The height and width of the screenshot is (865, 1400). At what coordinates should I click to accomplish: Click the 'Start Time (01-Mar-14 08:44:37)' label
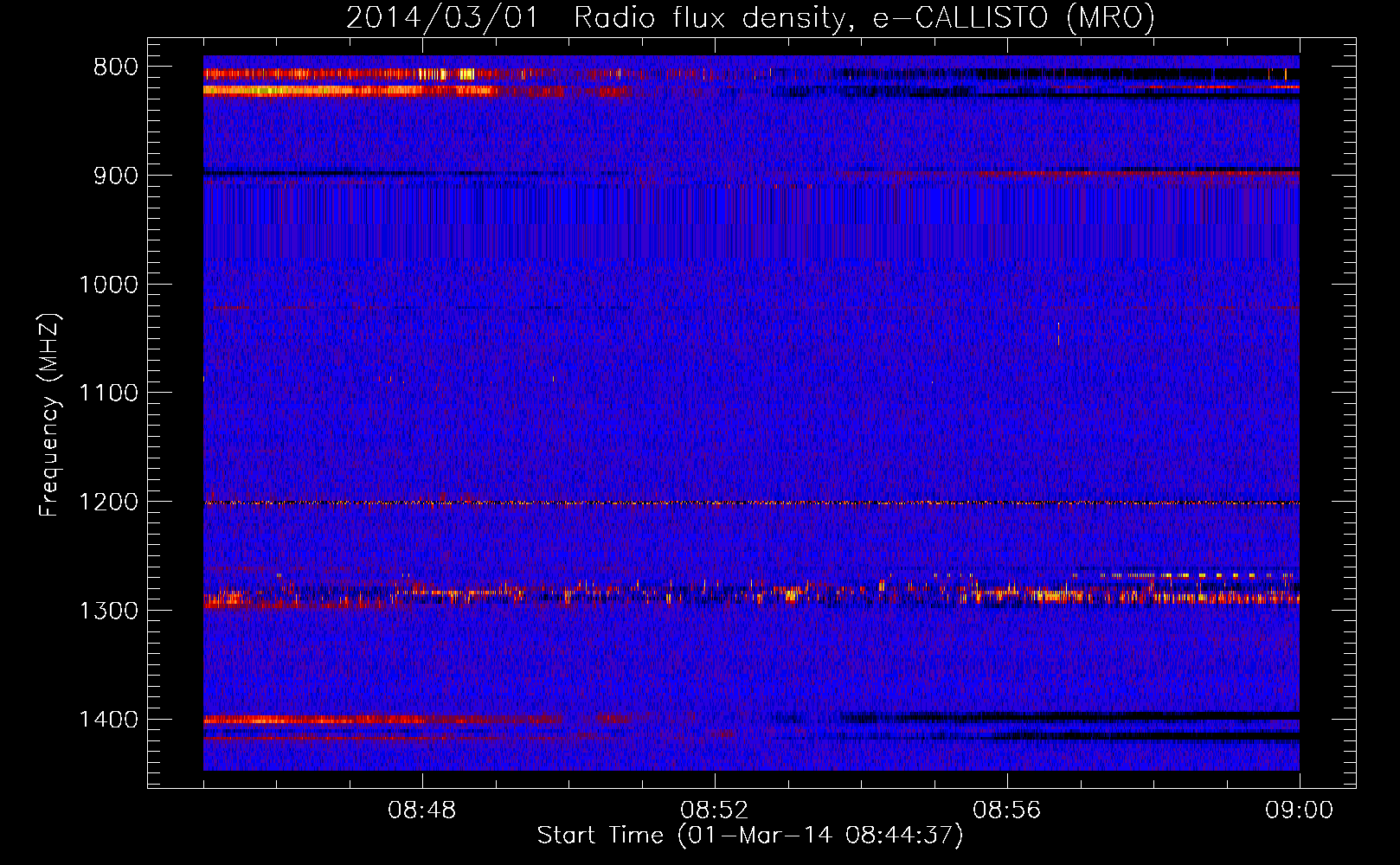750,836
